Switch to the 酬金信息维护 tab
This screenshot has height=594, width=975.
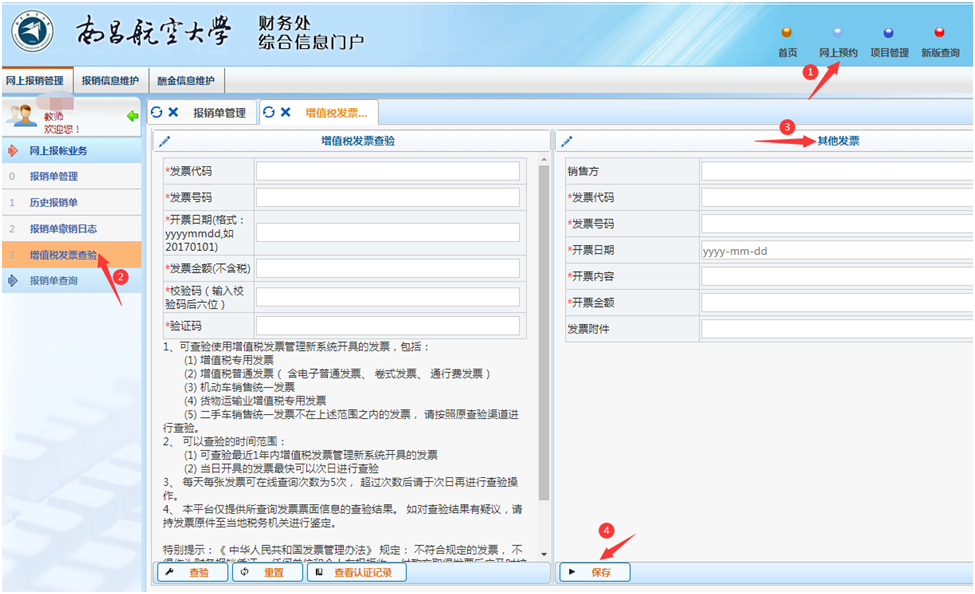click(x=187, y=80)
